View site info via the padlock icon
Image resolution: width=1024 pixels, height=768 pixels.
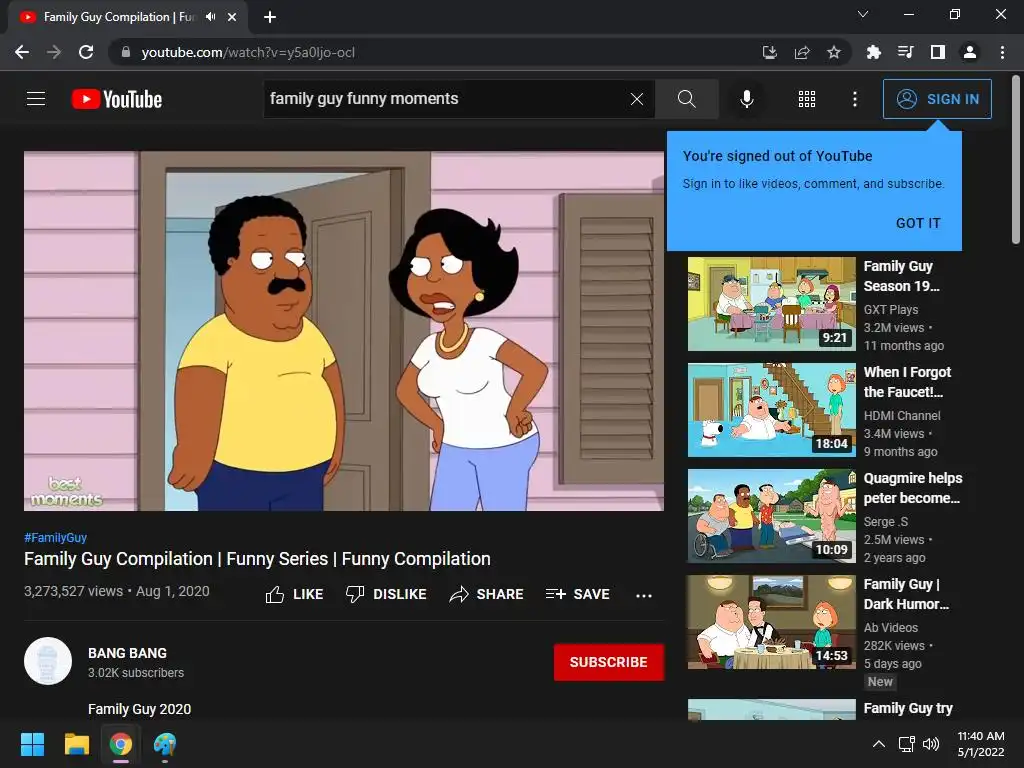(x=126, y=52)
